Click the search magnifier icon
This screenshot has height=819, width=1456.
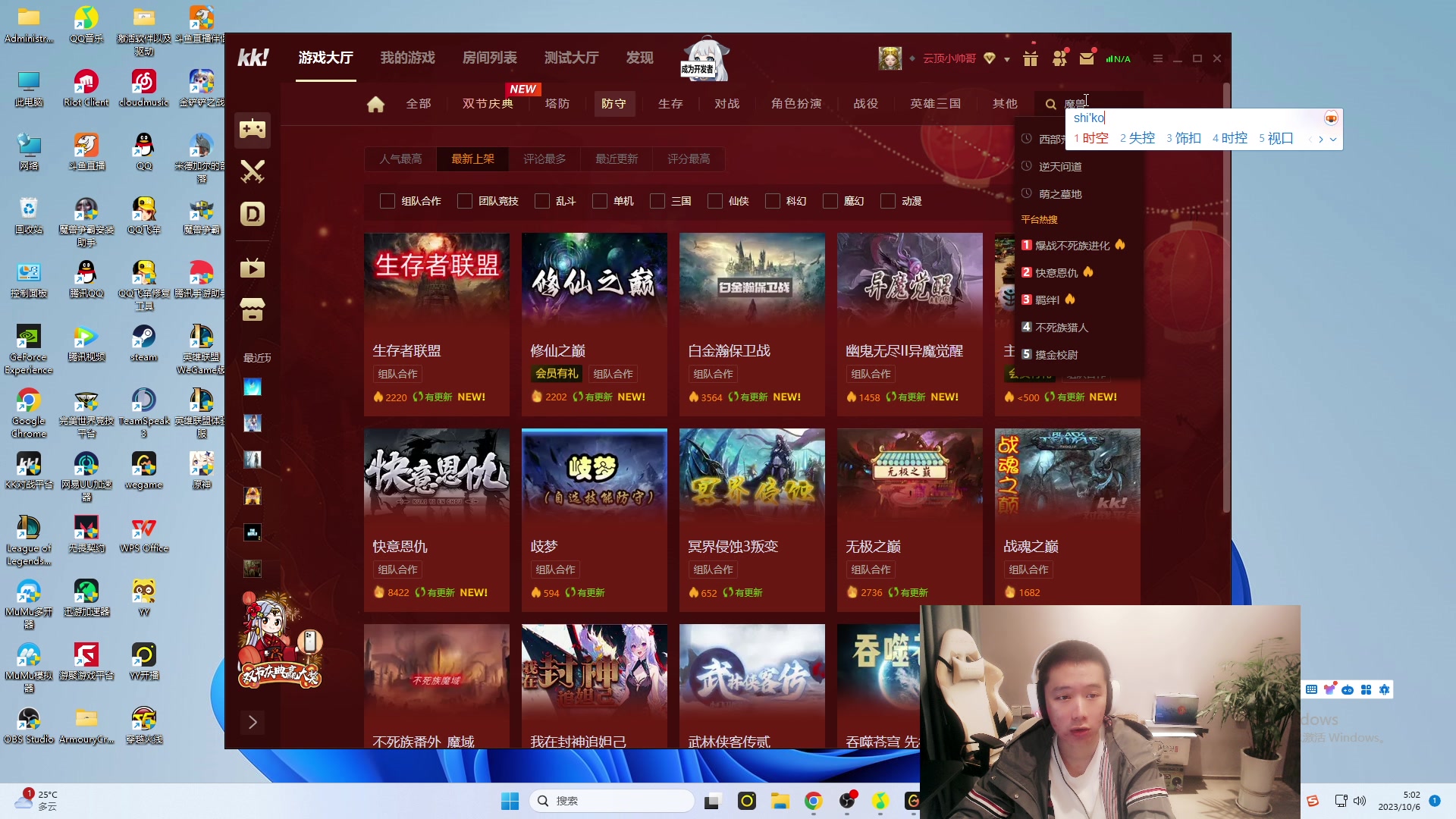click(1050, 104)
